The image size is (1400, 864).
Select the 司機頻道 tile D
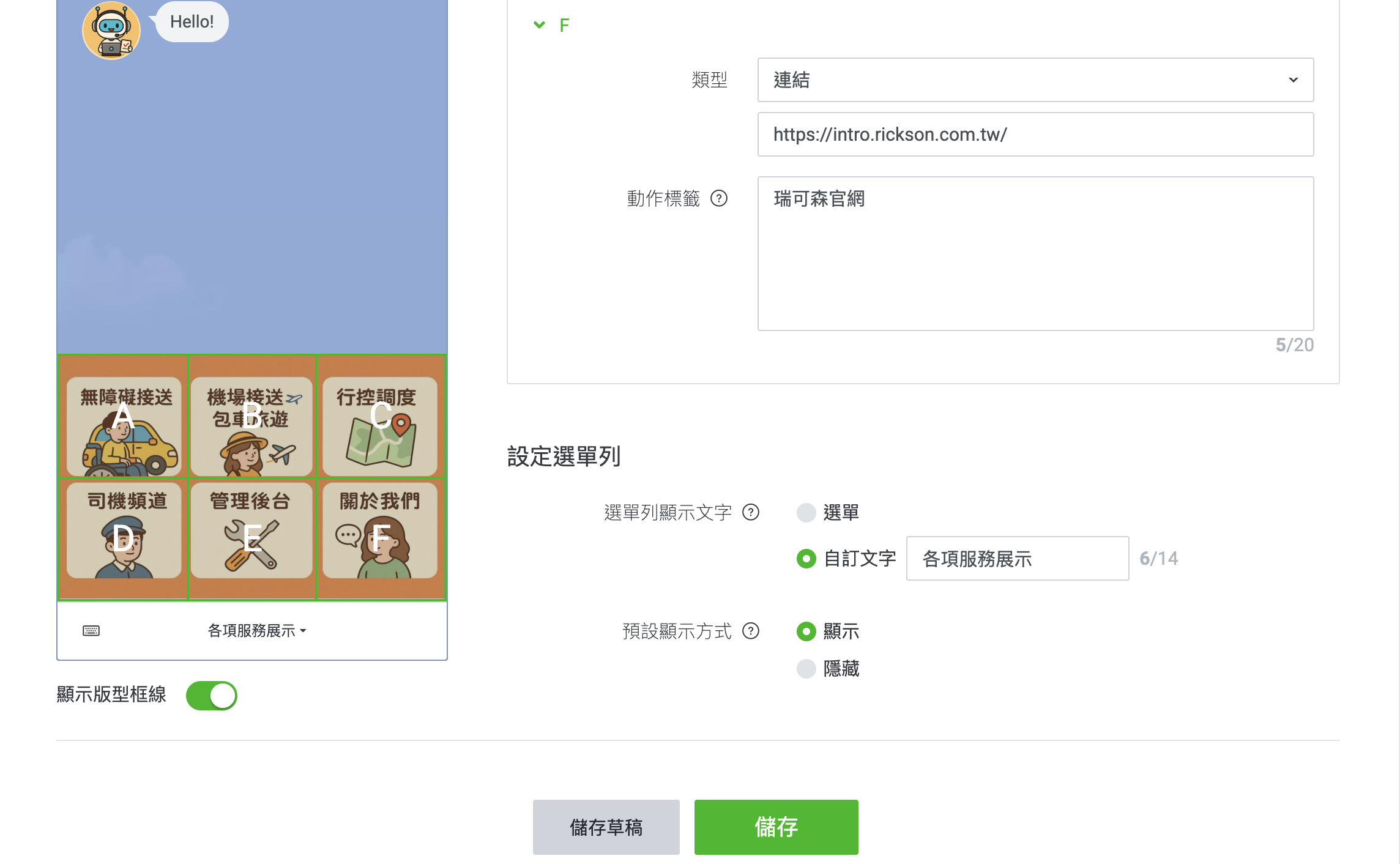(122, 538)
